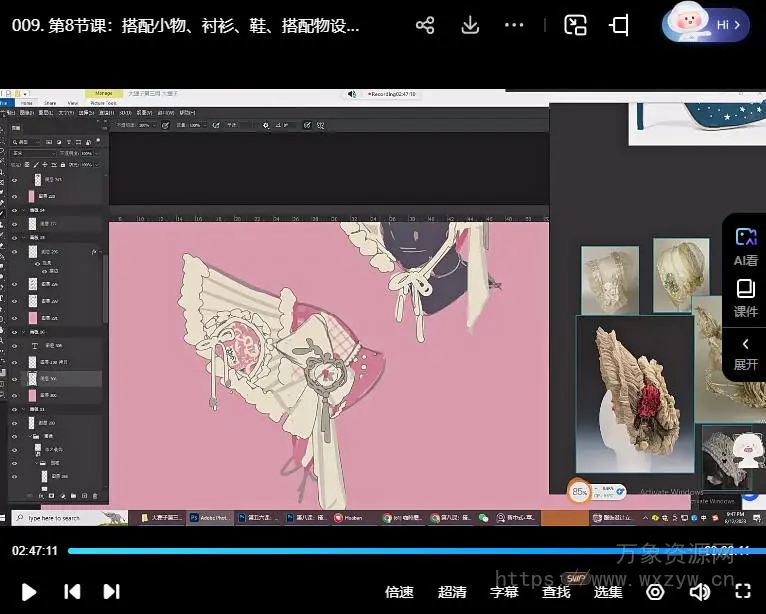The width and height of the screenshot is (766, 614).
Task: Click the 查找 search button
Action: pyautogui.click(x=556, y=591)
